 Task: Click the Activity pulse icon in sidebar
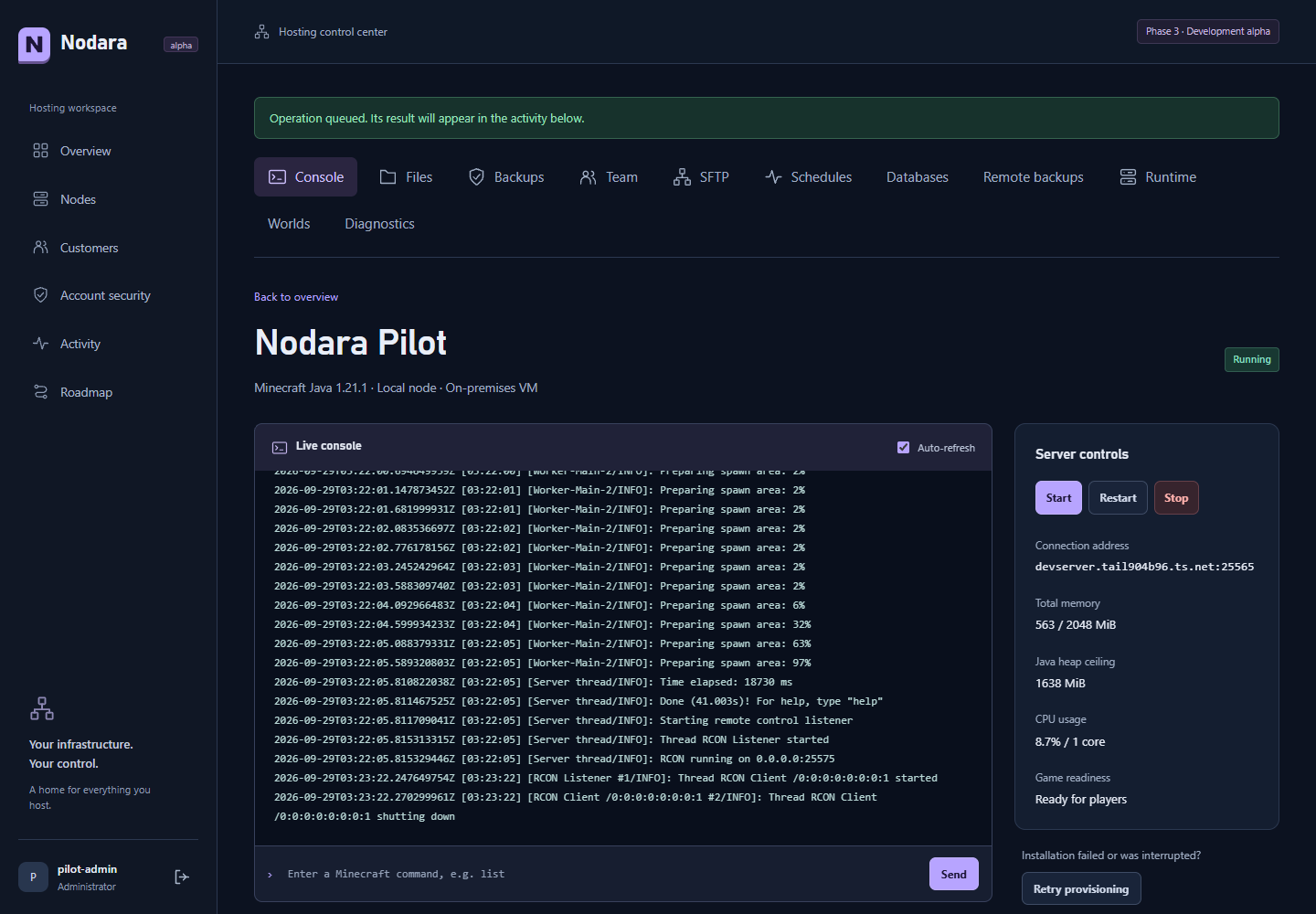(x=40, y=344)
